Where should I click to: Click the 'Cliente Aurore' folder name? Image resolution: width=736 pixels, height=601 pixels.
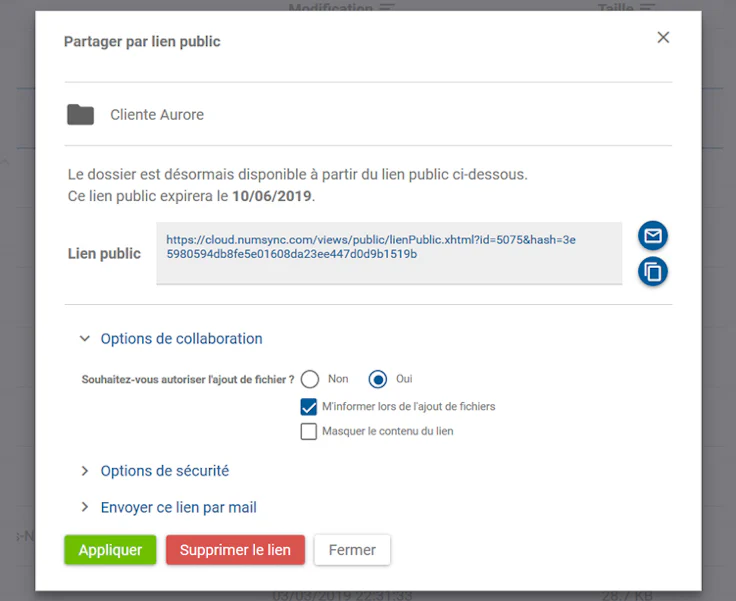[x=157, y=115]
